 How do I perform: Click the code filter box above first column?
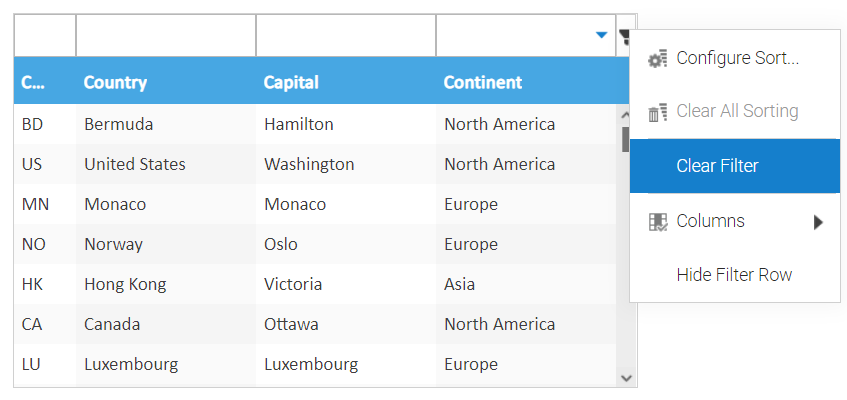(x=45, y=36)
